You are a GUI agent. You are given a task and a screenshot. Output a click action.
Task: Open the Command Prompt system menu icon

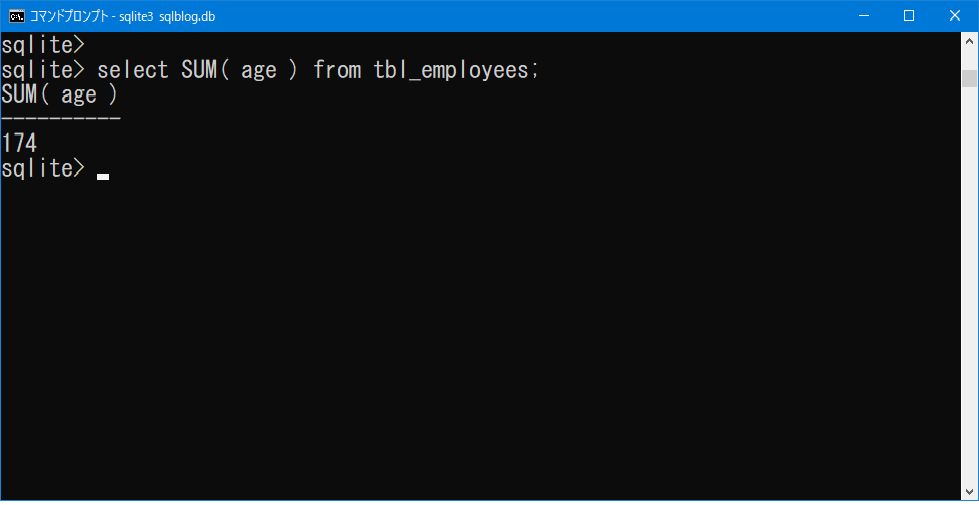[17, 16]
